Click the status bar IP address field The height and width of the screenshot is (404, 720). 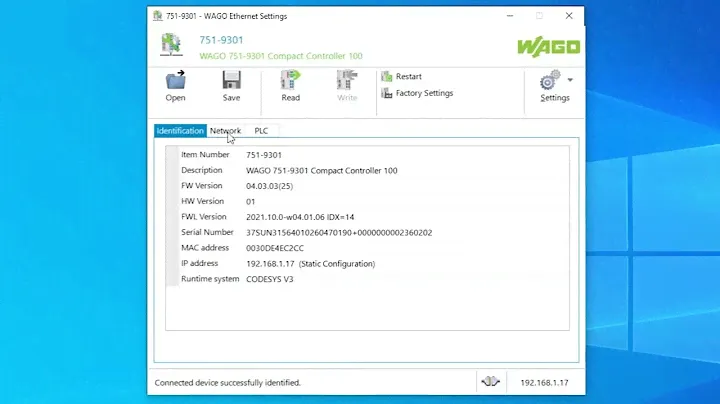tap(543, 382)
